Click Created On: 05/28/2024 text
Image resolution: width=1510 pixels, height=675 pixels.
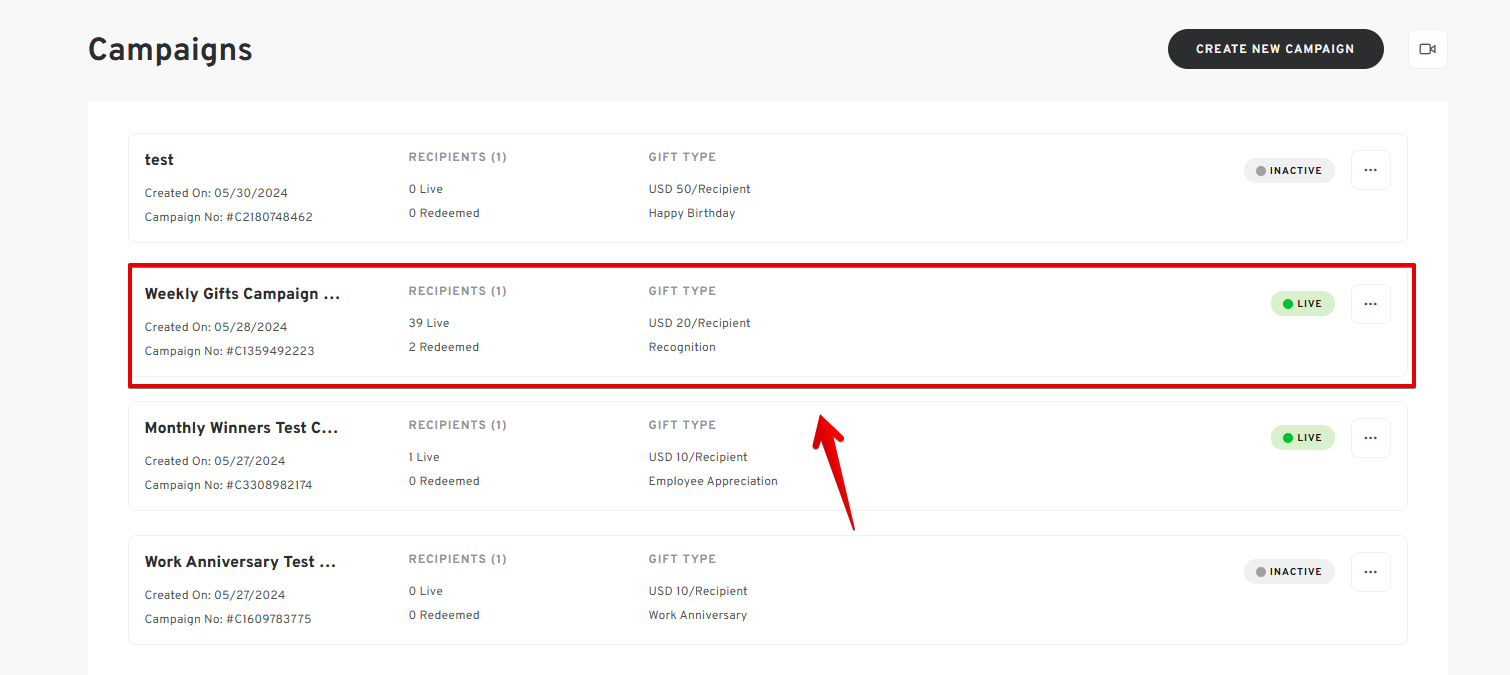click(216, 327)
